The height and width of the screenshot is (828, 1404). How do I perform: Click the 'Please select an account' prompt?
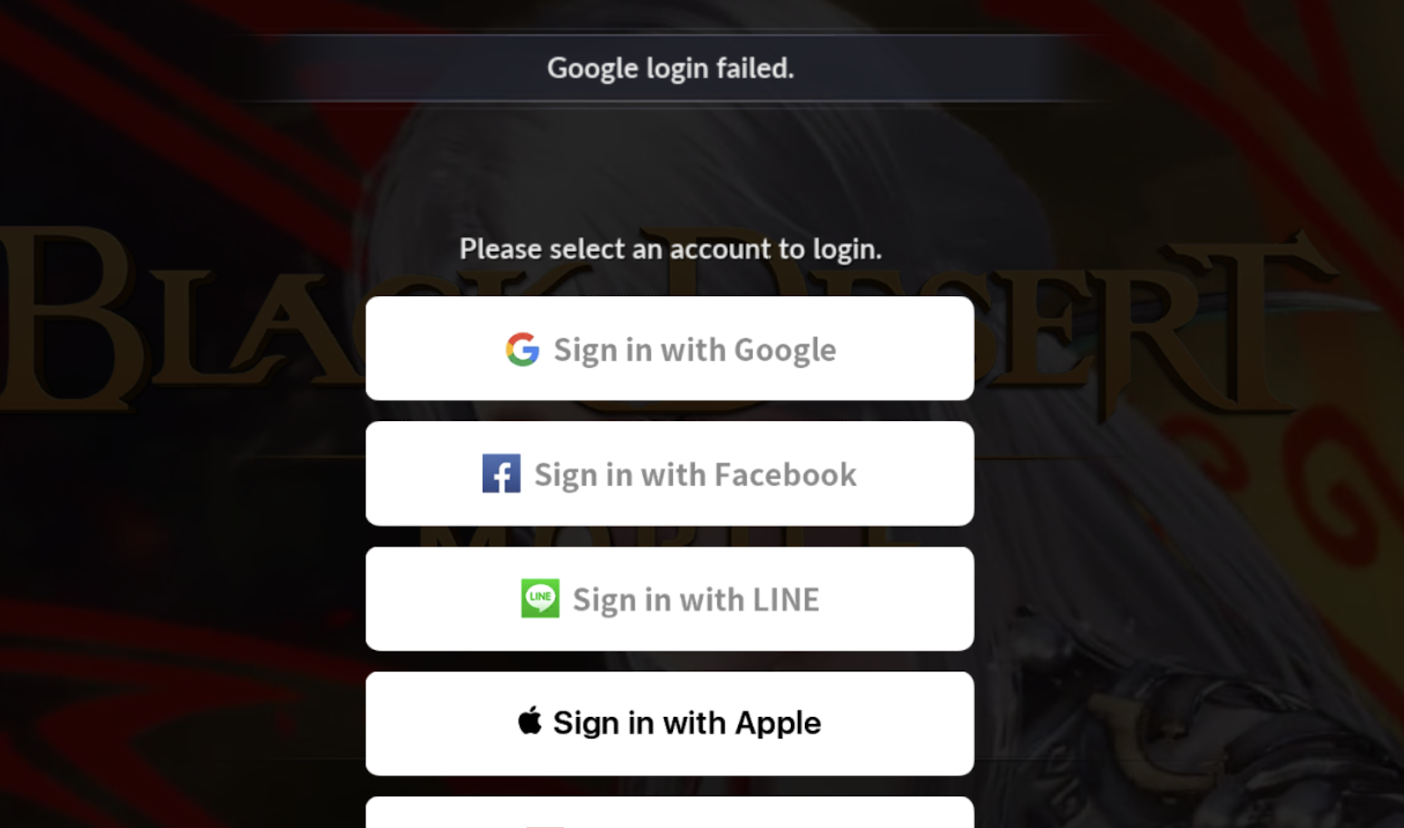670,248
